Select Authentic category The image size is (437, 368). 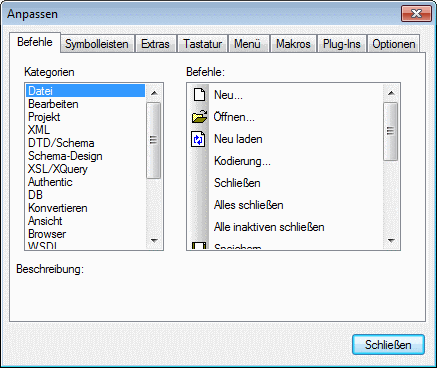tap(85, 182)
